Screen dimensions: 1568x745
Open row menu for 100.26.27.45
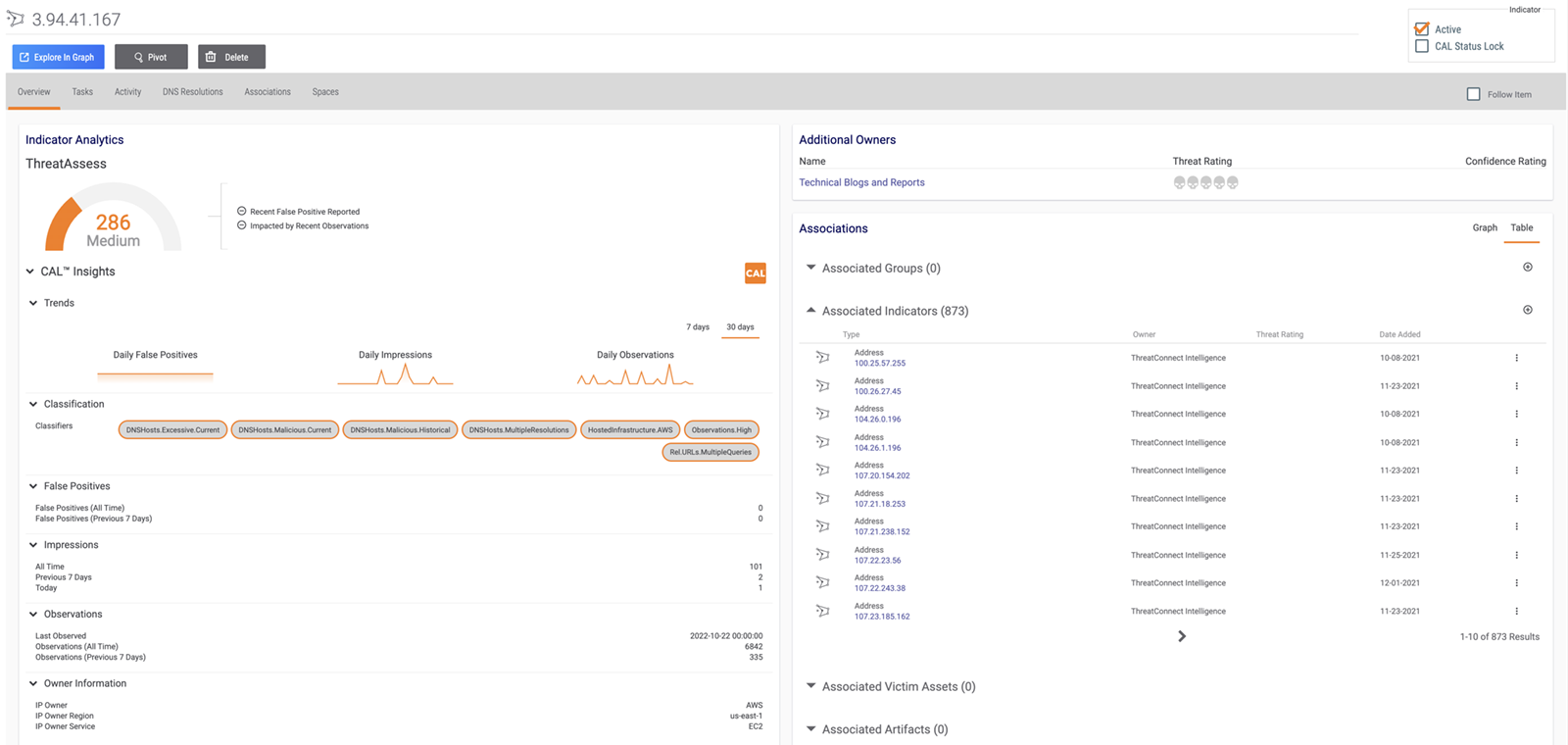pyautogui.click(x=1516, y=386)
